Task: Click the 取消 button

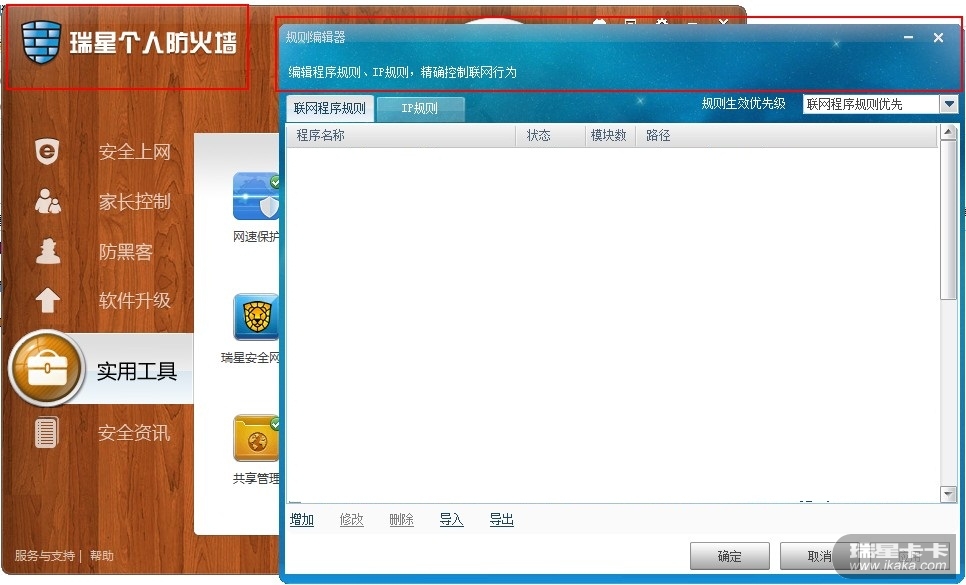Action: click(x=819, y=556)
